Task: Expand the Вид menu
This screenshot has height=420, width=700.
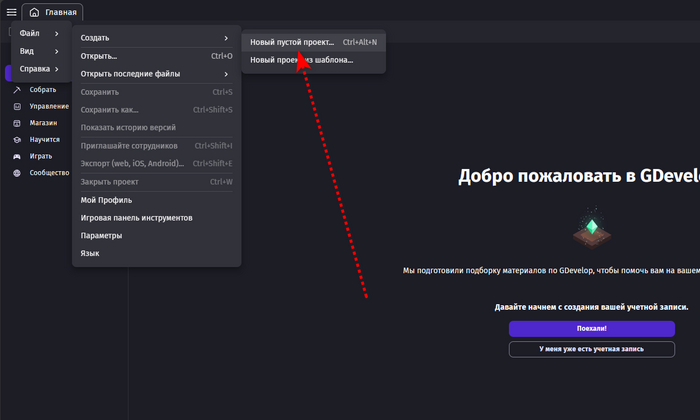Action: click(x=39, y=51)
